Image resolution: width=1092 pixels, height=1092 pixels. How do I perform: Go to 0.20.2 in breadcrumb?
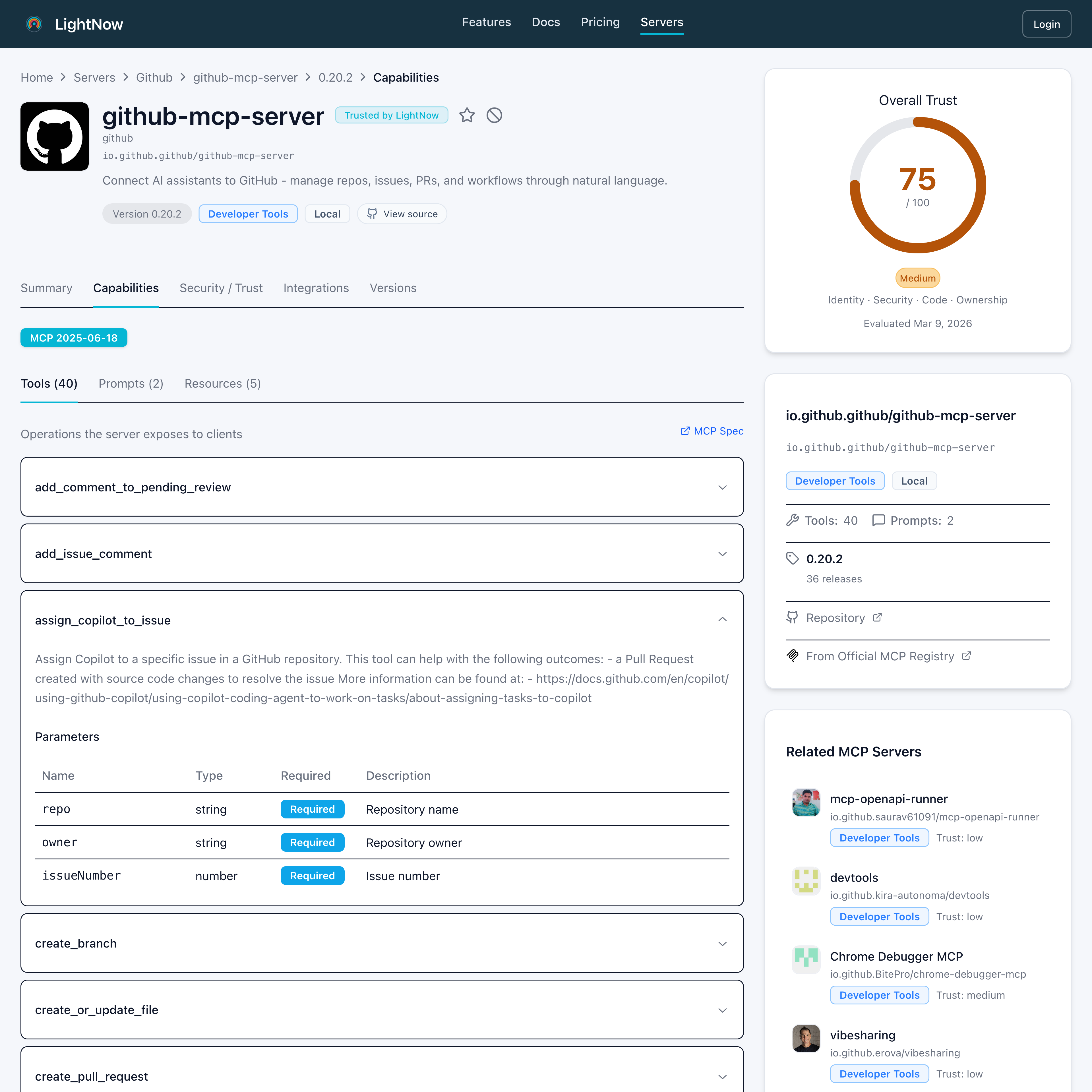pyautogui.click(x=335, y=77)
